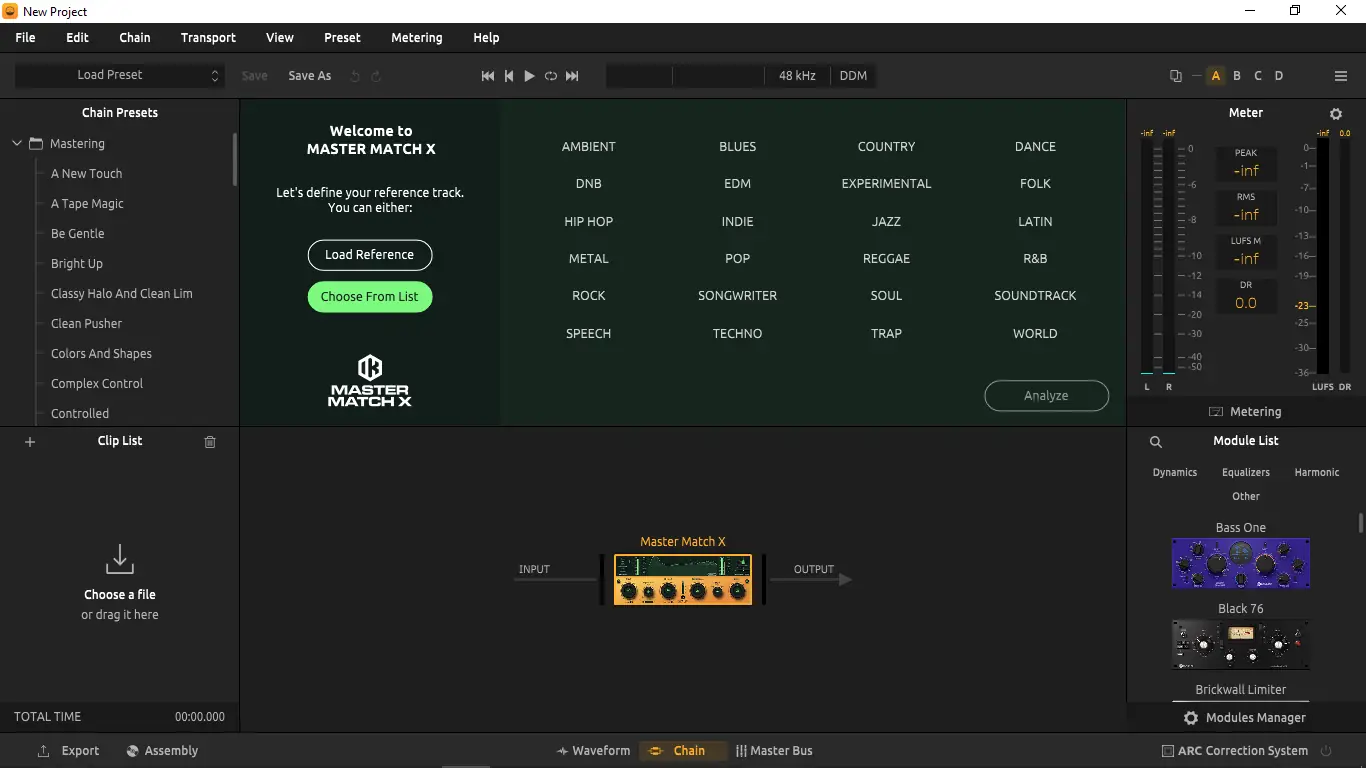The width and height of the screenshot is (1366, 768).
Task: Click the undo arrow icon
Action: click(355, 76)
